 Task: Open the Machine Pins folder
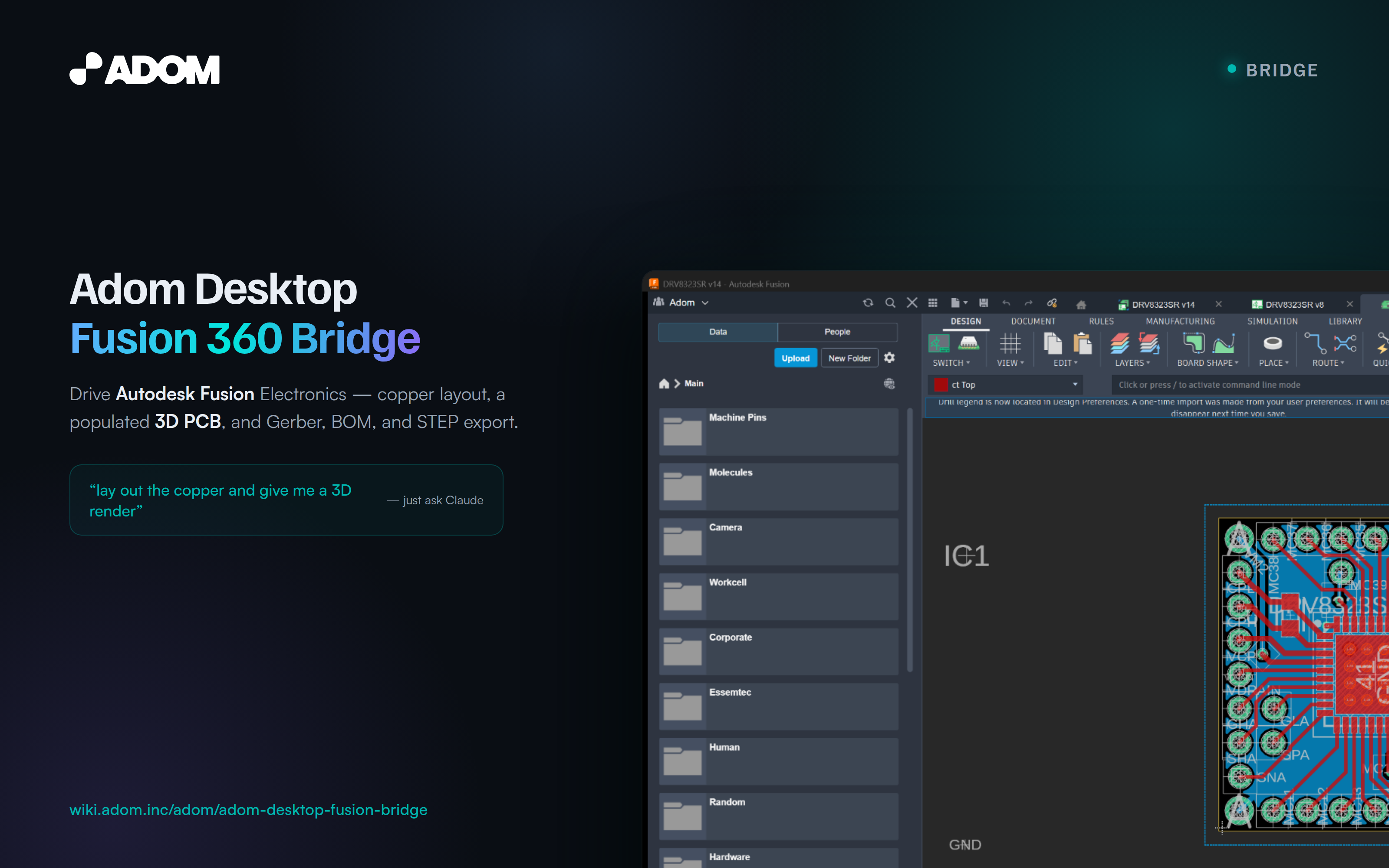click(x=778, y=432)
